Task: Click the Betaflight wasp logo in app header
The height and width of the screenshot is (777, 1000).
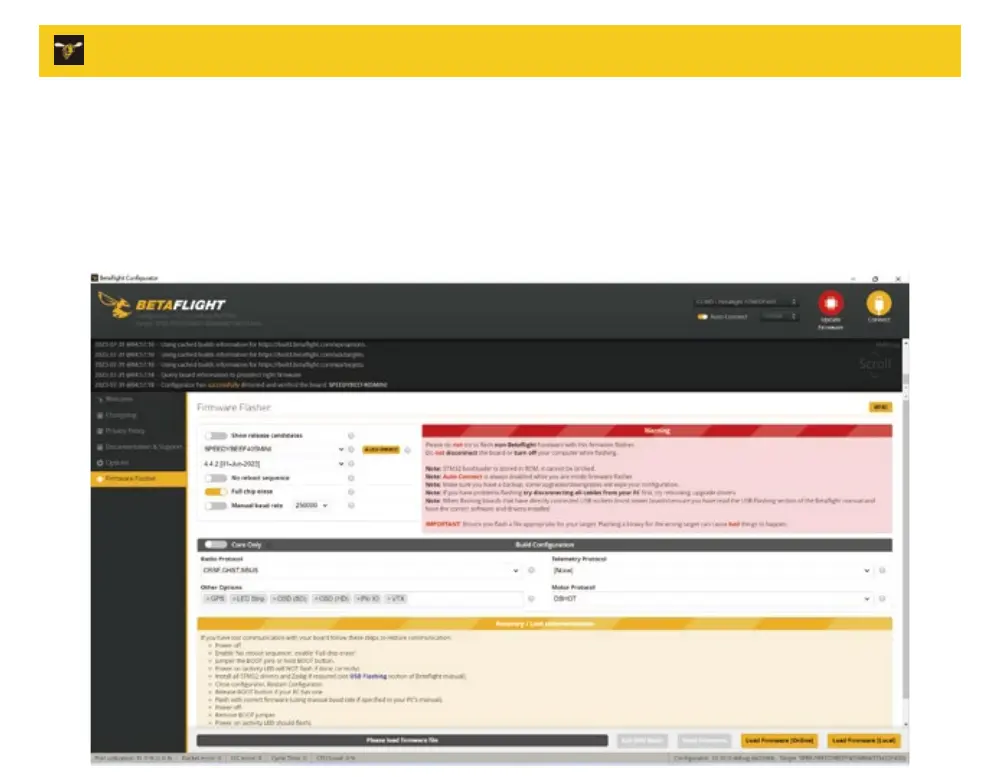Action: point(115,306)
